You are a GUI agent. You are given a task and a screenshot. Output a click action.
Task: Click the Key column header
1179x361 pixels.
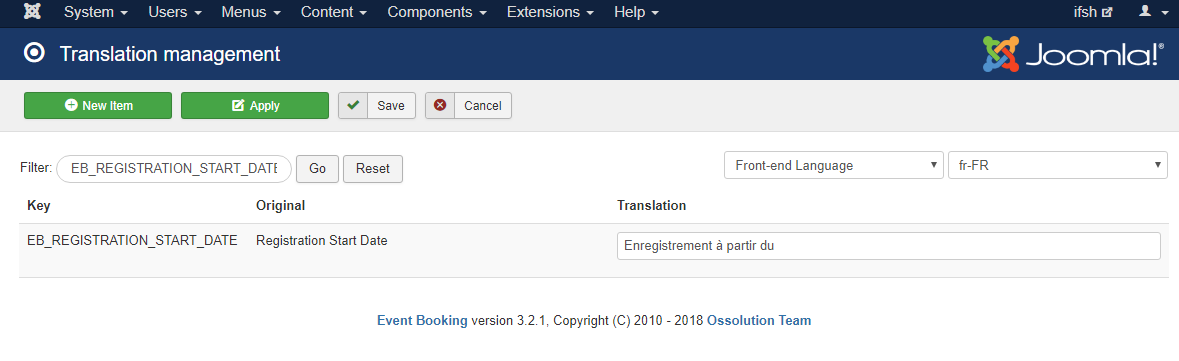pos(38,205)
